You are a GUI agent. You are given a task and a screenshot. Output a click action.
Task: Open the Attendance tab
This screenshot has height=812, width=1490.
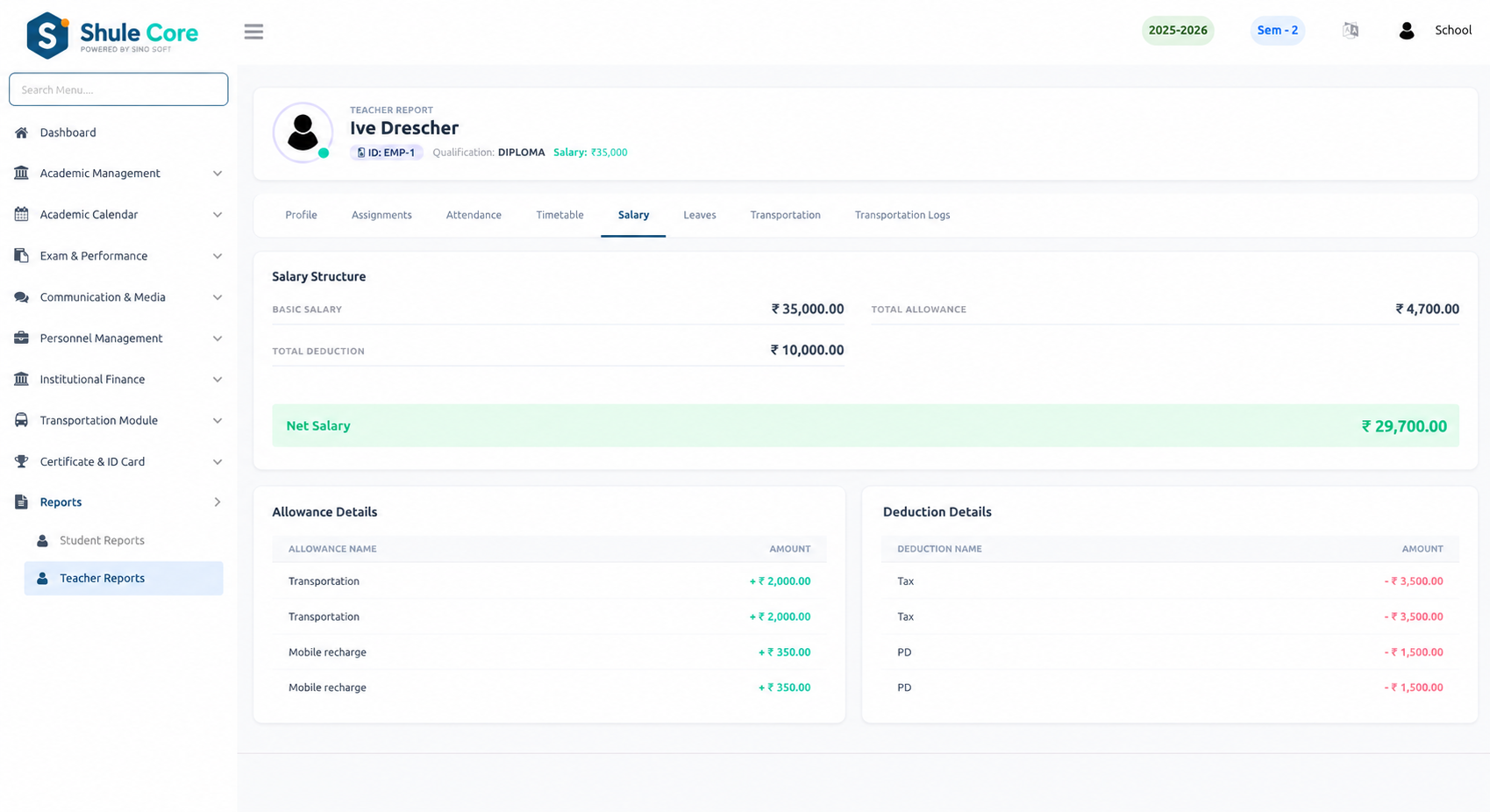(x=474, y=215)
